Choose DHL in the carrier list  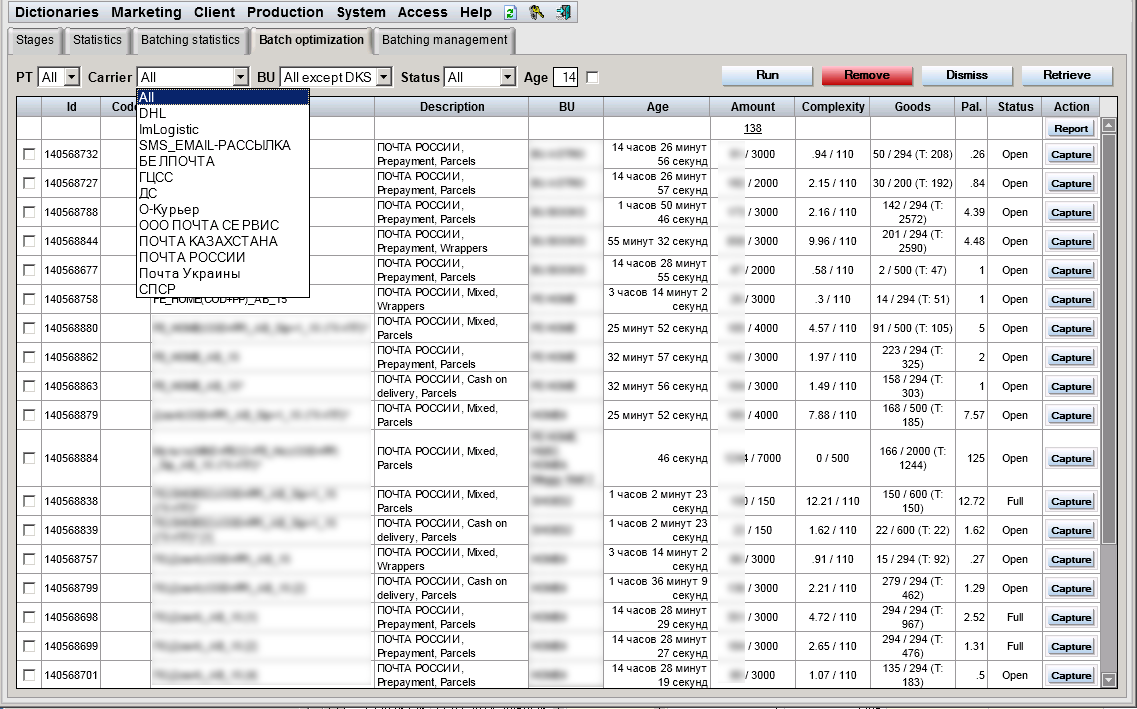tap(223, 113)
